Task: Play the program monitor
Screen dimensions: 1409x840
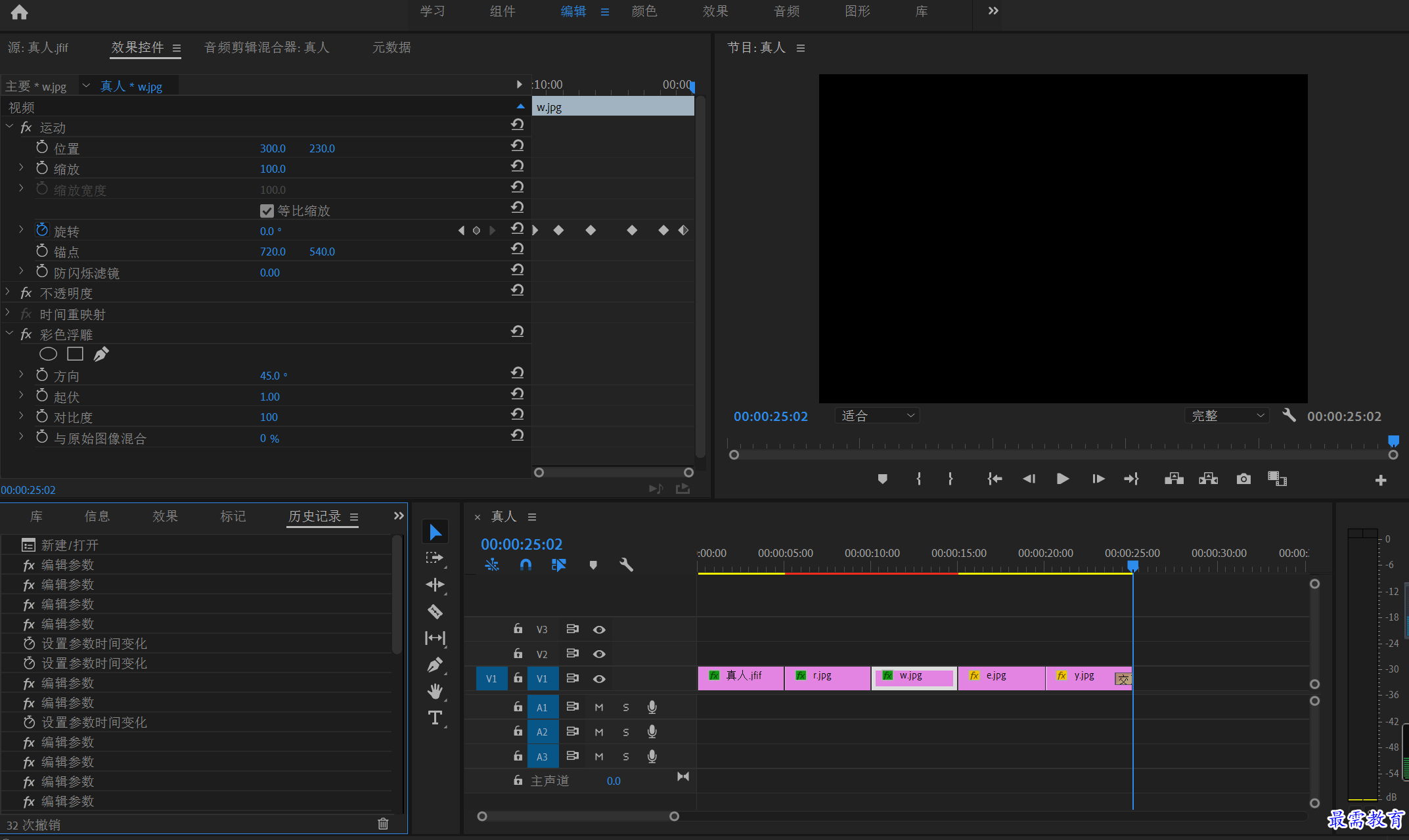Action: click(1062, 479)
